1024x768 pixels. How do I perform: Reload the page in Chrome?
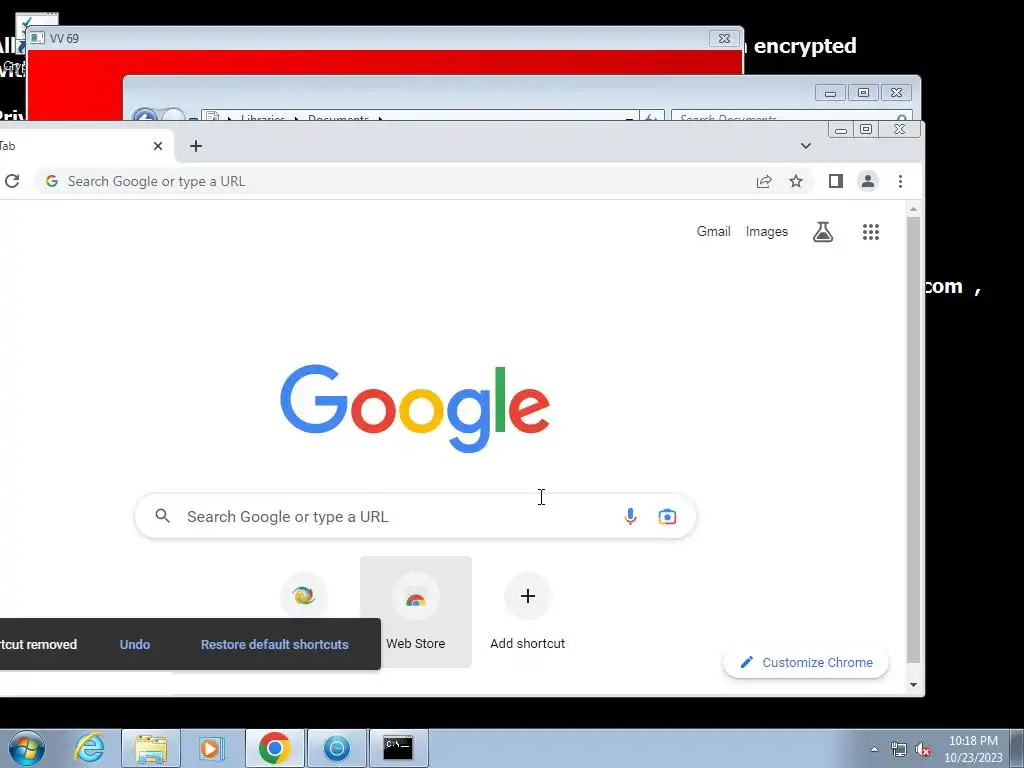pyautogui.click(x=12, y=181)
